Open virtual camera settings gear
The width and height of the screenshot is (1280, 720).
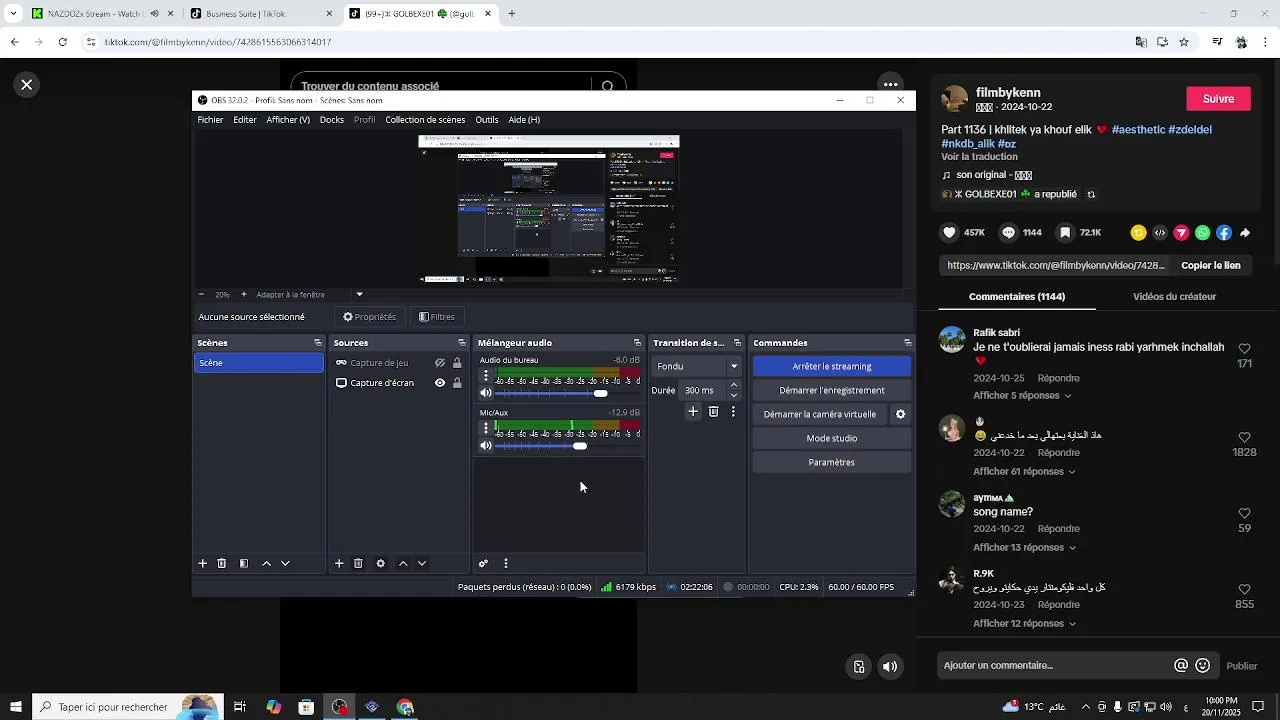[900, 414]
